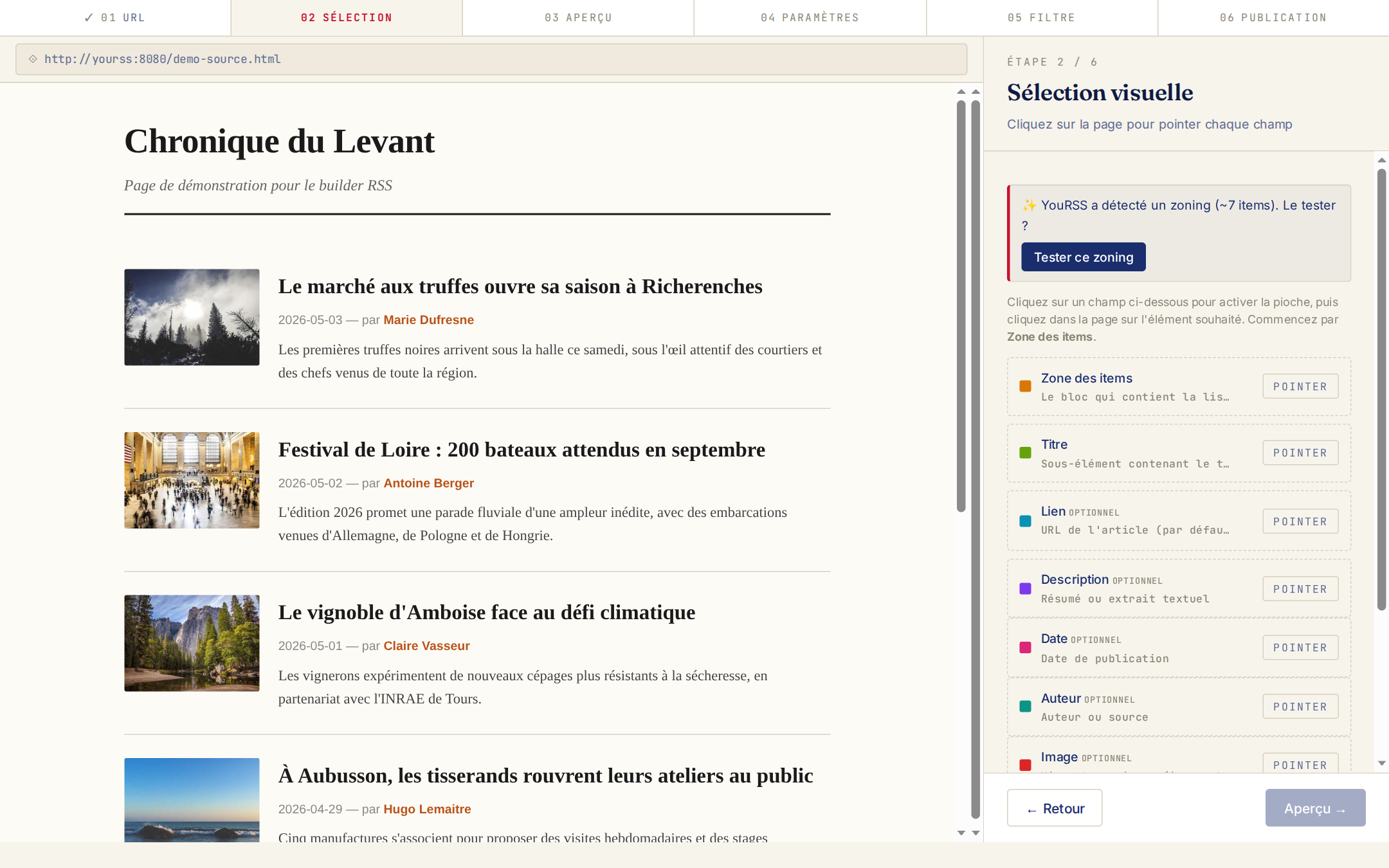Click the green Titre color swatch

pos(1026,453)
